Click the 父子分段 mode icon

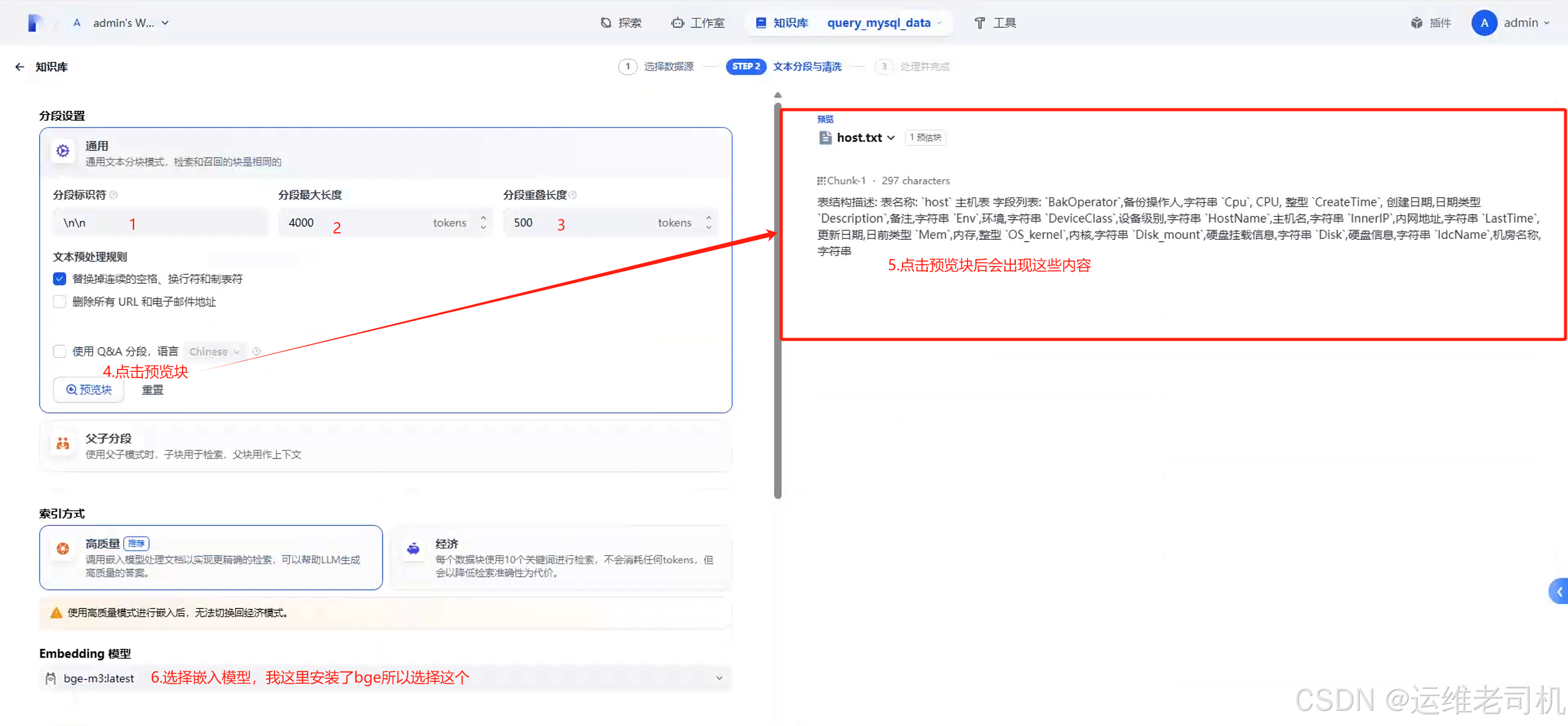[62, 443]
